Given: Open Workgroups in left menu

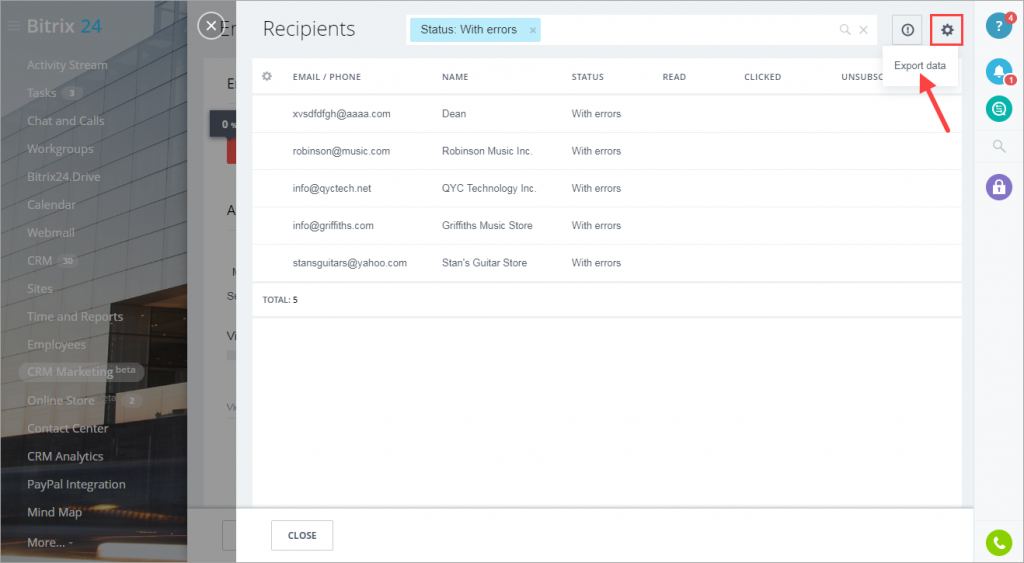Looking at the screenshot, I should tap(60, 149).
